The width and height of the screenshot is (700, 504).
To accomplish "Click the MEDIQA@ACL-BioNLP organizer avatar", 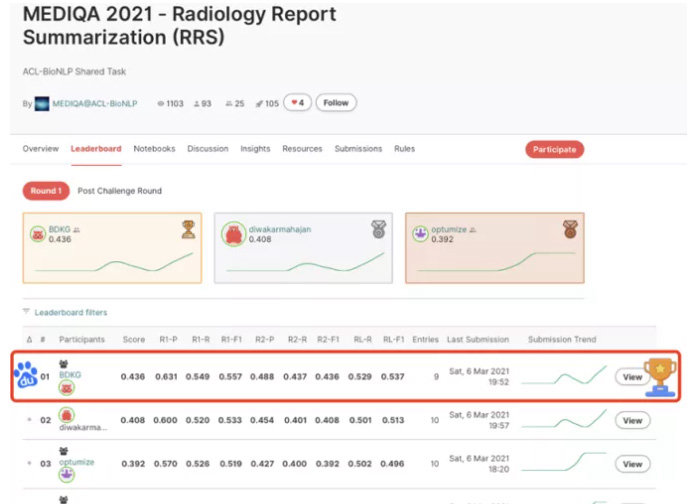I will [x=42, y=104].
